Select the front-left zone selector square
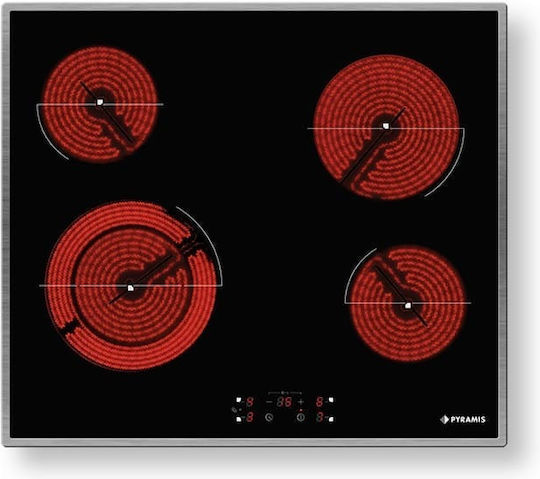 click(239, 419)
